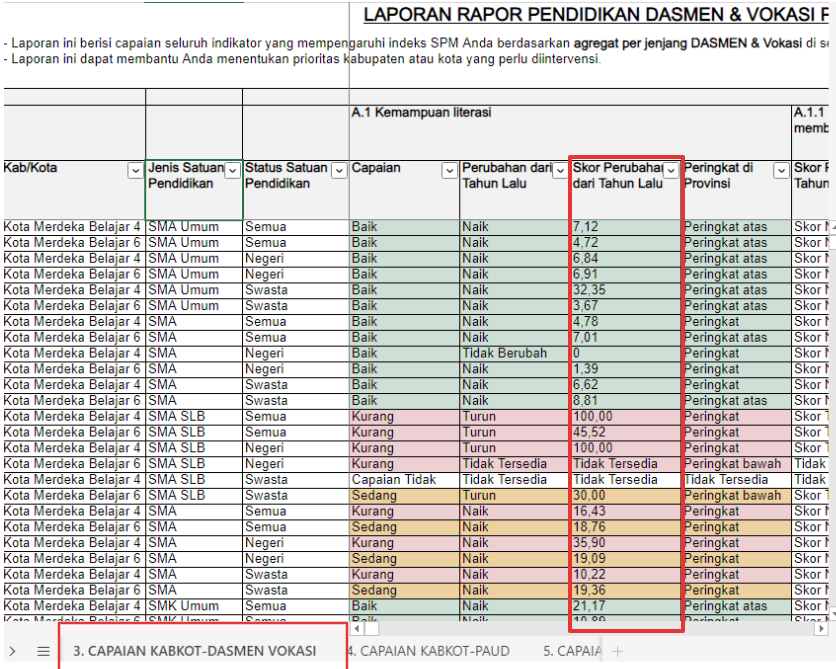Click the sheet tabs next arrow
Viewport: 836px width, 669px height.
tap(13, 651)
